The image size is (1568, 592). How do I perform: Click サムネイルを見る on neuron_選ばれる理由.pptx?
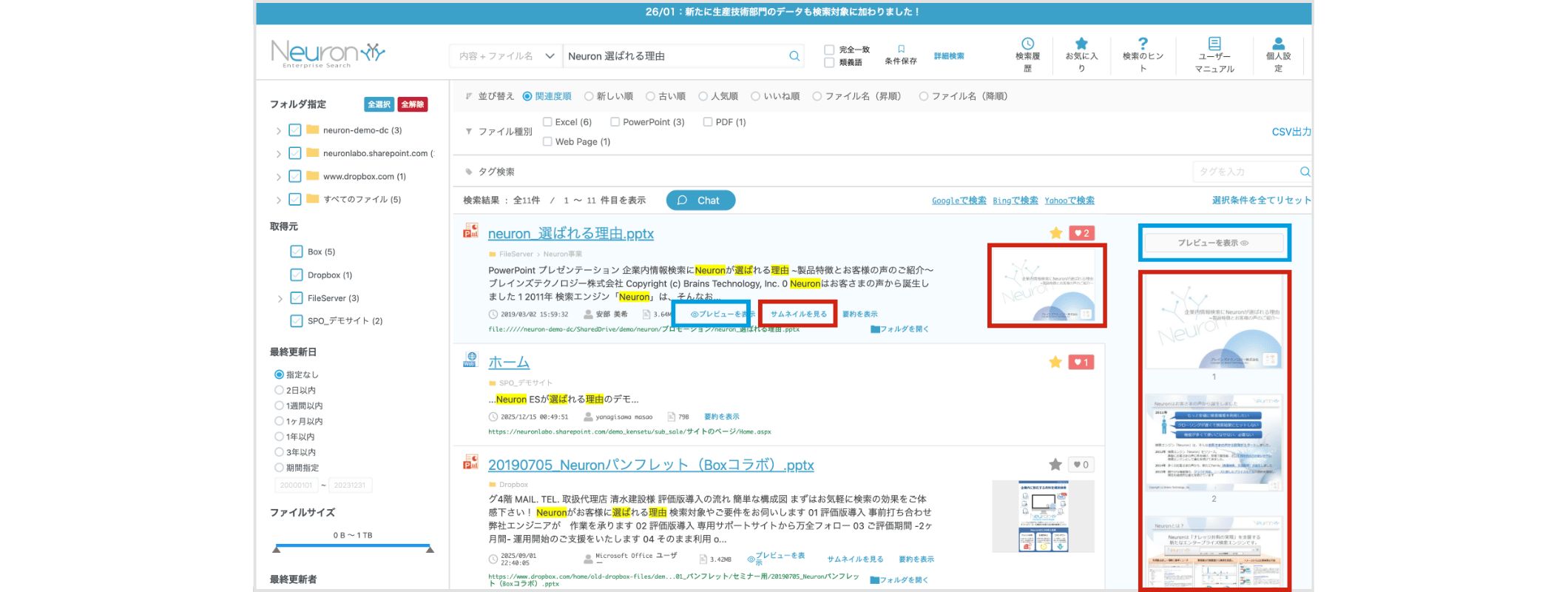pyautogui.click(x=799, y=314)
